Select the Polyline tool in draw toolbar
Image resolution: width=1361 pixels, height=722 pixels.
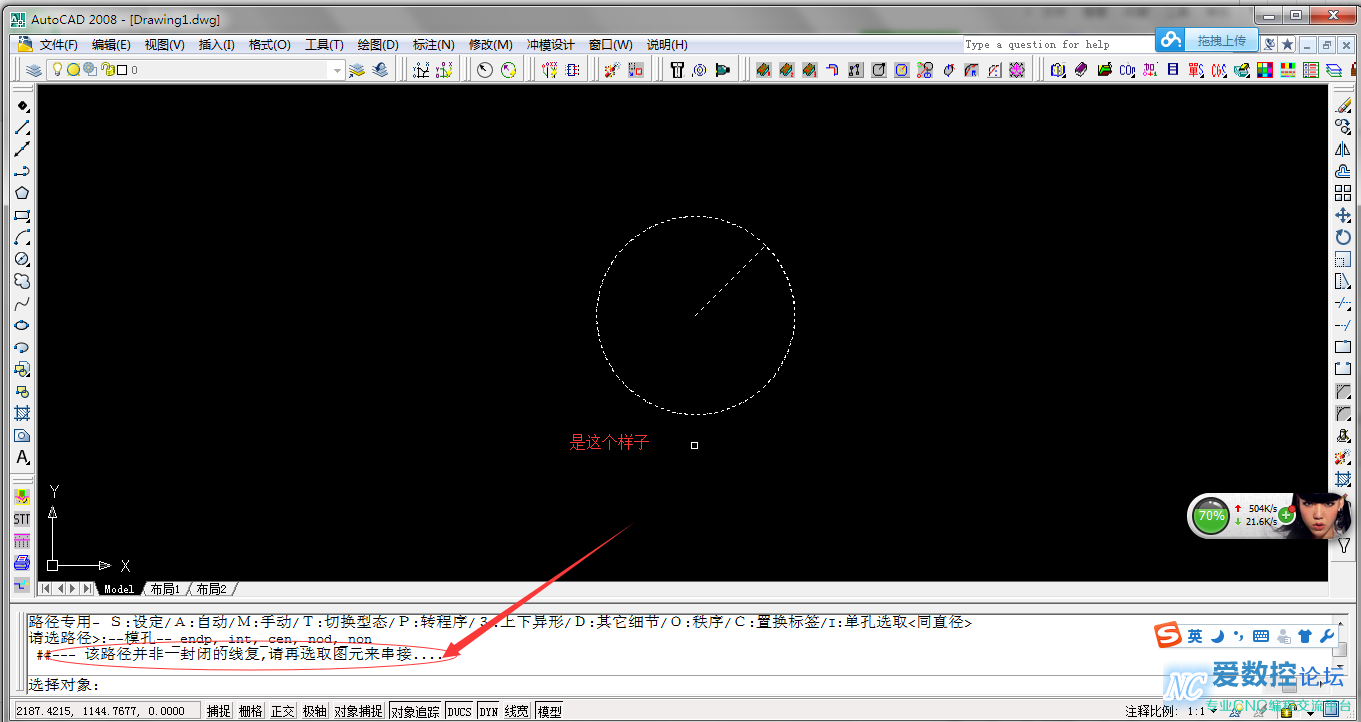(x=22, y=171)
